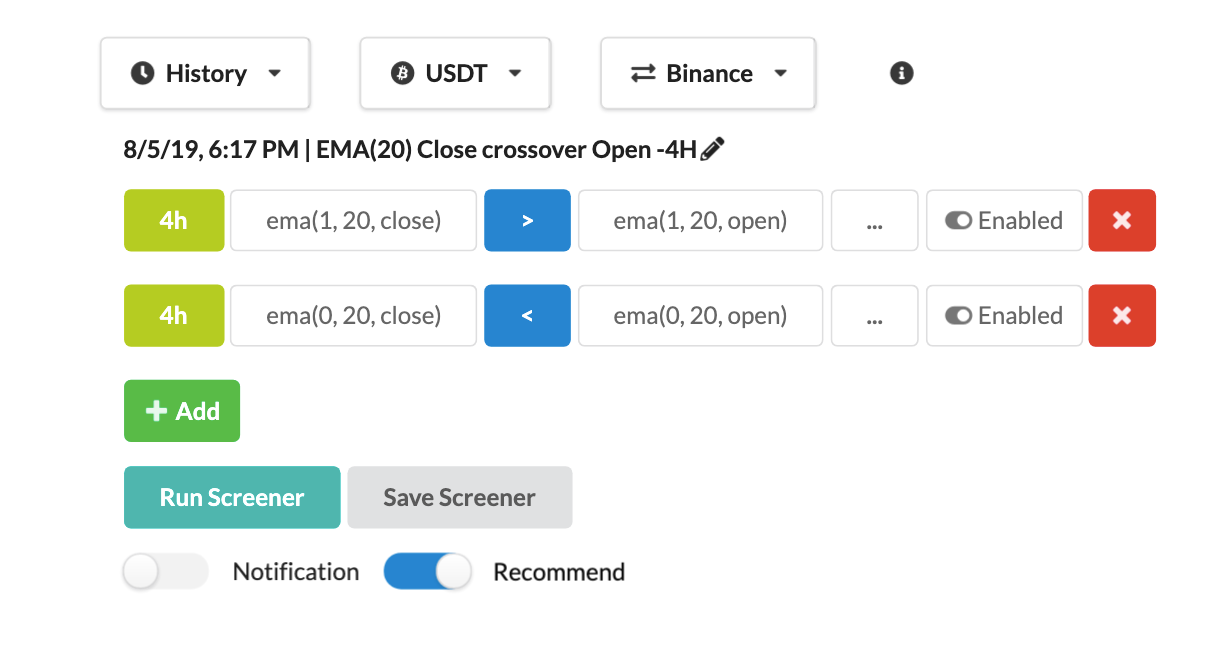Select the ema(1, 20, close) input field

352,220
